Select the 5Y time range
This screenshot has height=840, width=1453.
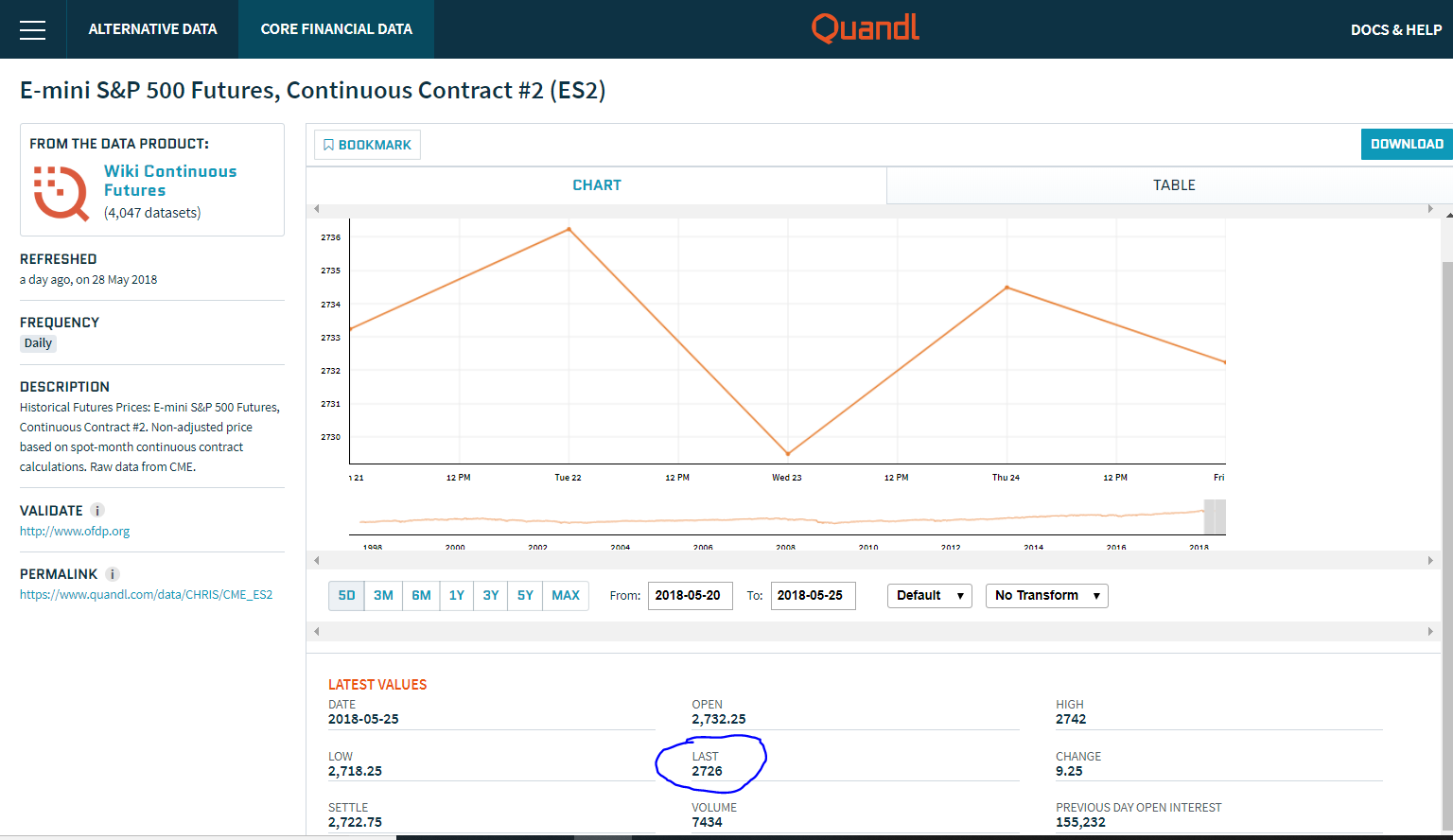click(525, 595)
